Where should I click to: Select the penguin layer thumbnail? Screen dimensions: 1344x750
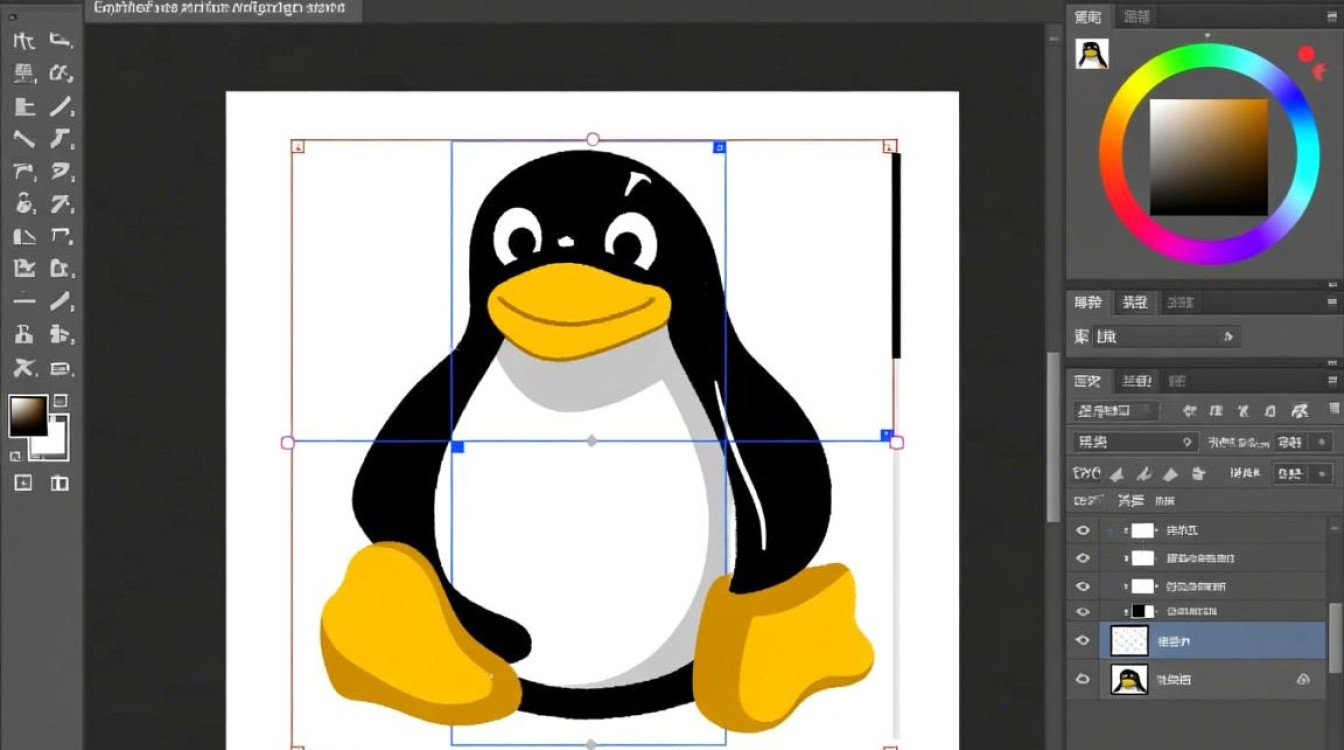click(1129, 678)
